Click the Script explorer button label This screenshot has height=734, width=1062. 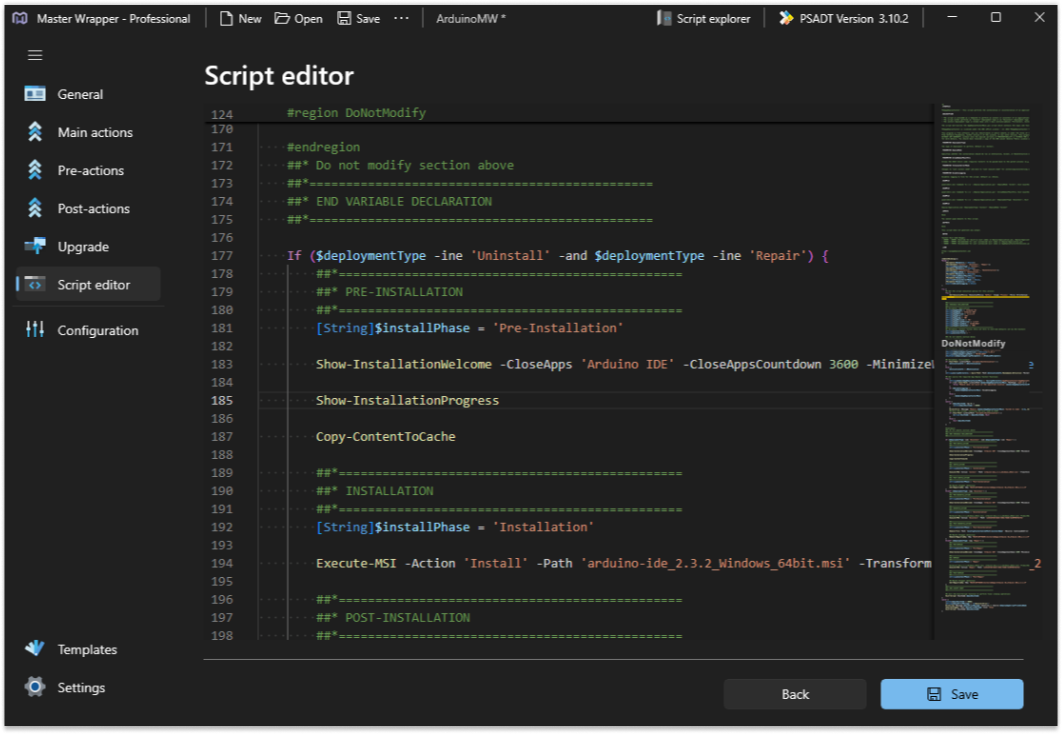point(713,19)
